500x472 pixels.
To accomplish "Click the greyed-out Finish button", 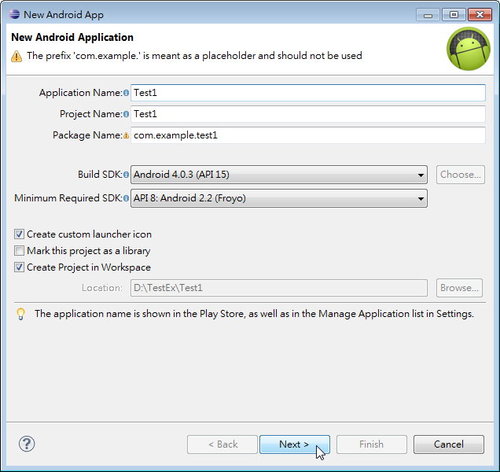I will click(371, 444).
